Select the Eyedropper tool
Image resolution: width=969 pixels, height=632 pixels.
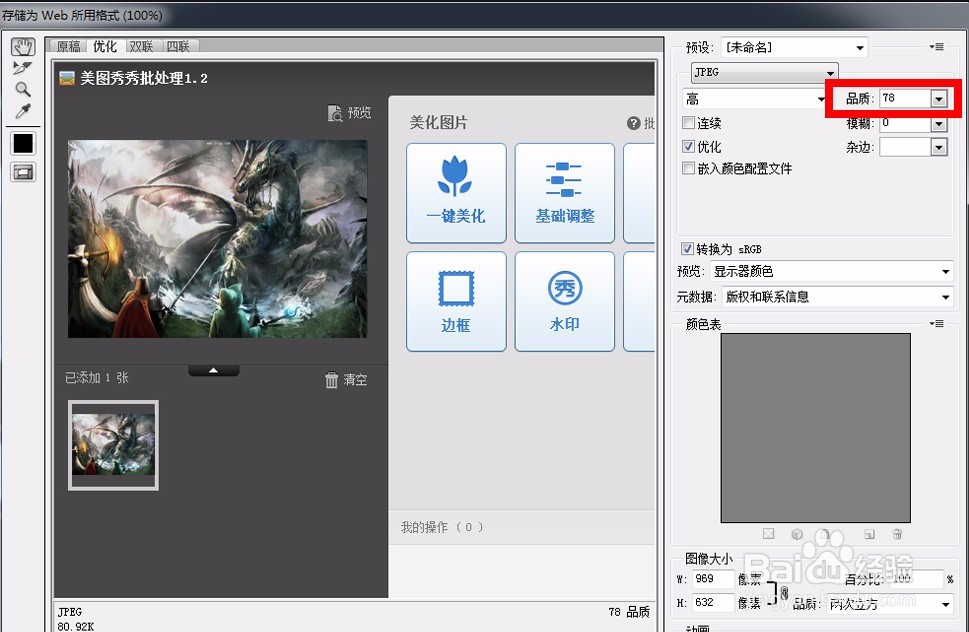click(23, 111)
